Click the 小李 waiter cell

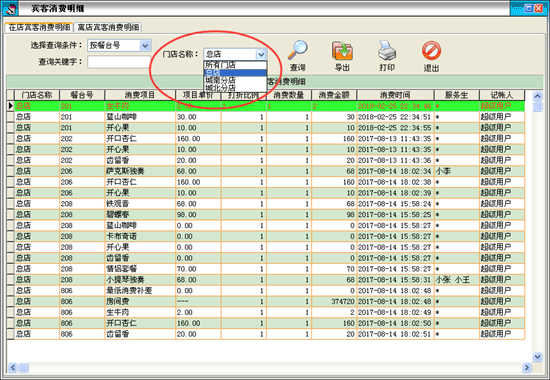point(456,171)
